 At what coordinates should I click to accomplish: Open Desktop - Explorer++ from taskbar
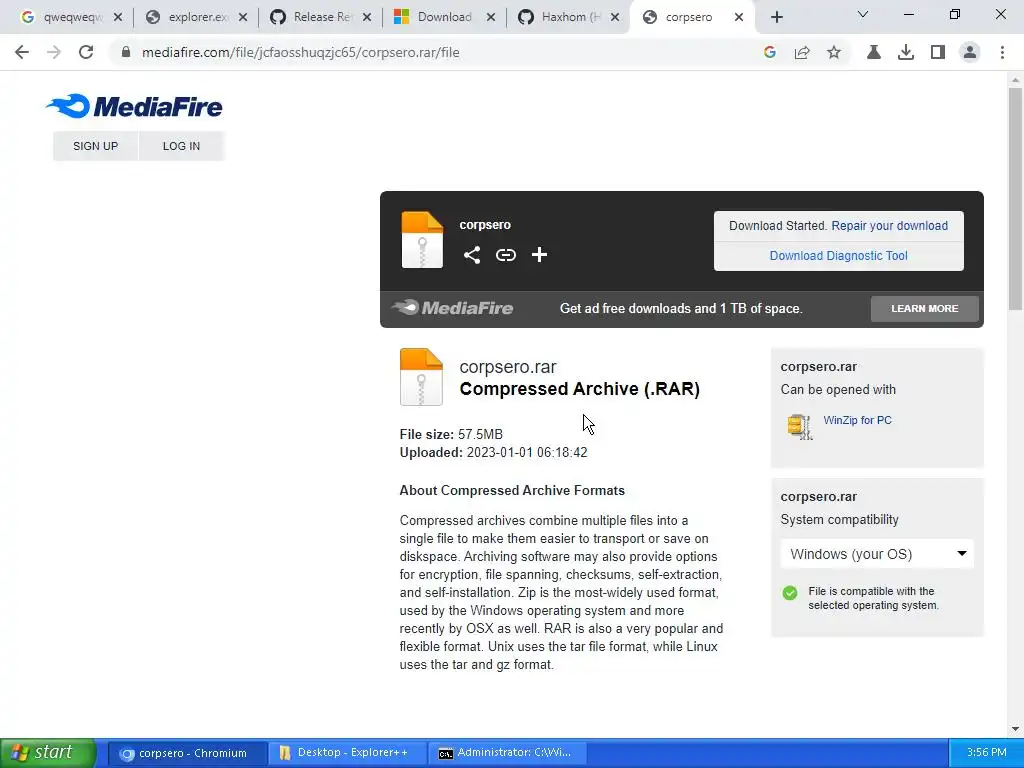point(347,753)
